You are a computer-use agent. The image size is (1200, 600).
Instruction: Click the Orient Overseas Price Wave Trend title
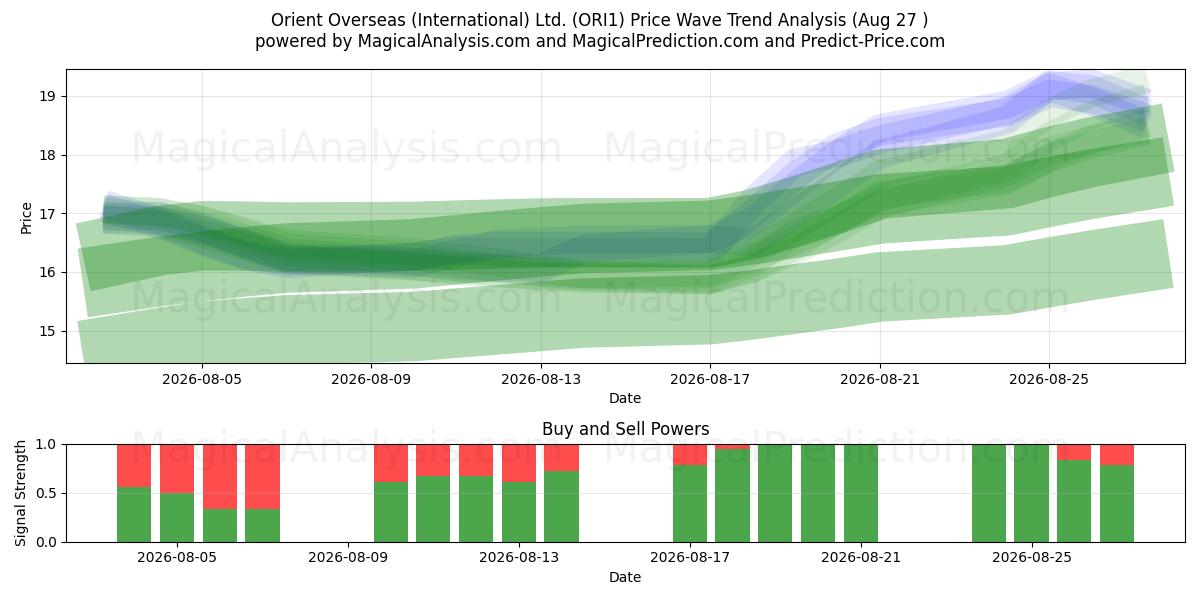click(600, 20)
